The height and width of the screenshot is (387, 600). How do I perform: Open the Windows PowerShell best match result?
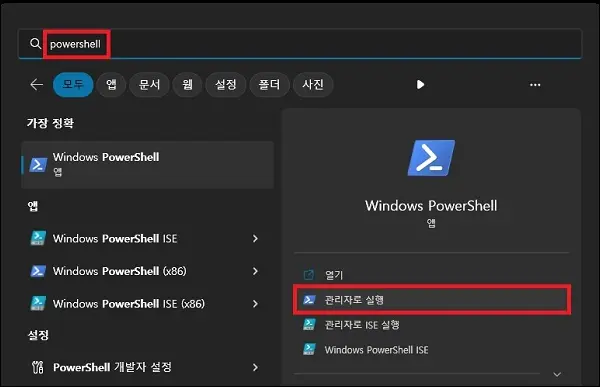coord(148,165)
